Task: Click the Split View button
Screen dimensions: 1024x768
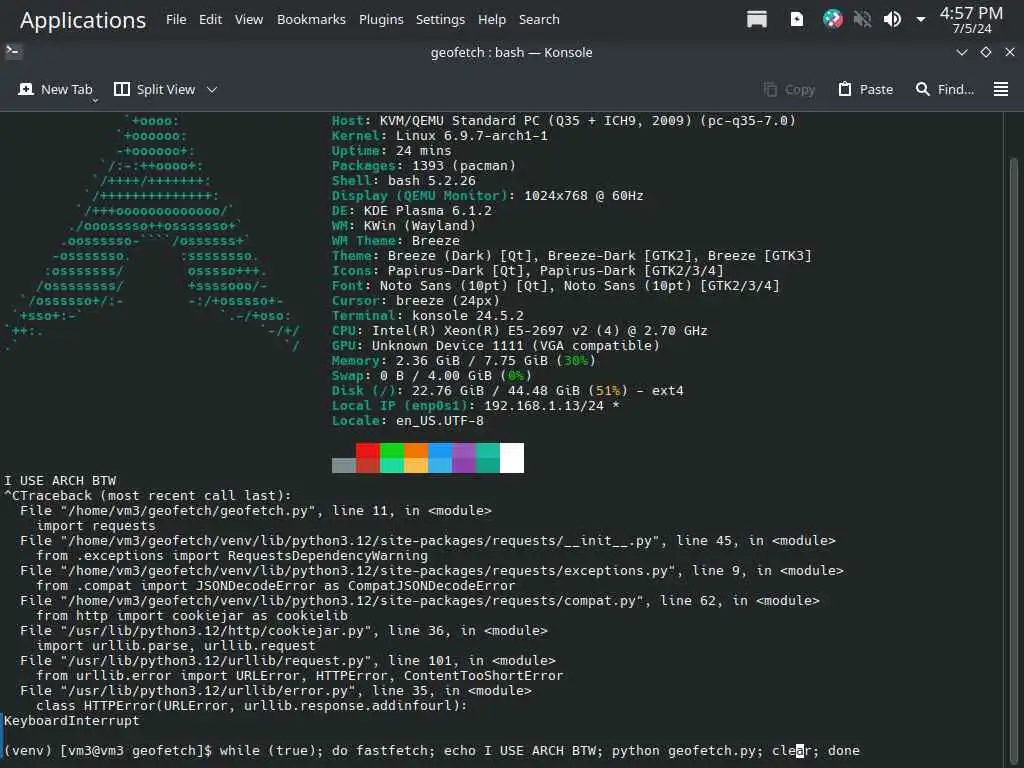Action: (x=155, y=89)
